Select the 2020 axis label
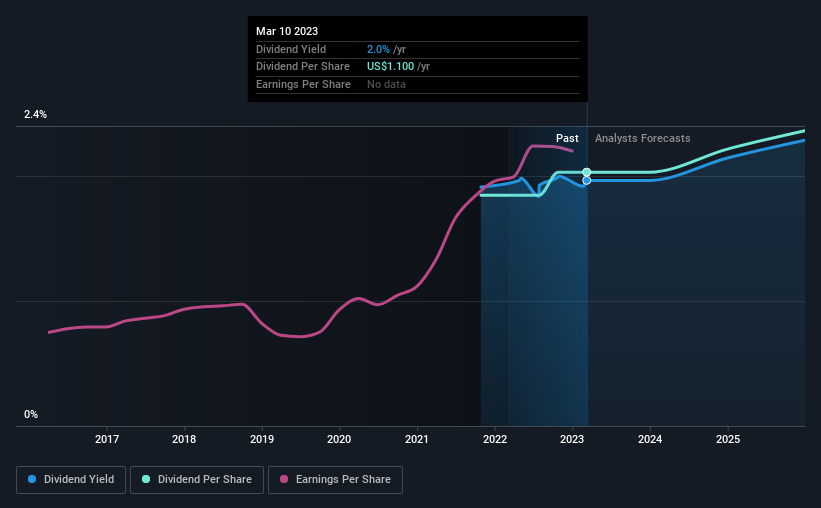The width and height of the screenshot is (821, 508). (339, 439)
